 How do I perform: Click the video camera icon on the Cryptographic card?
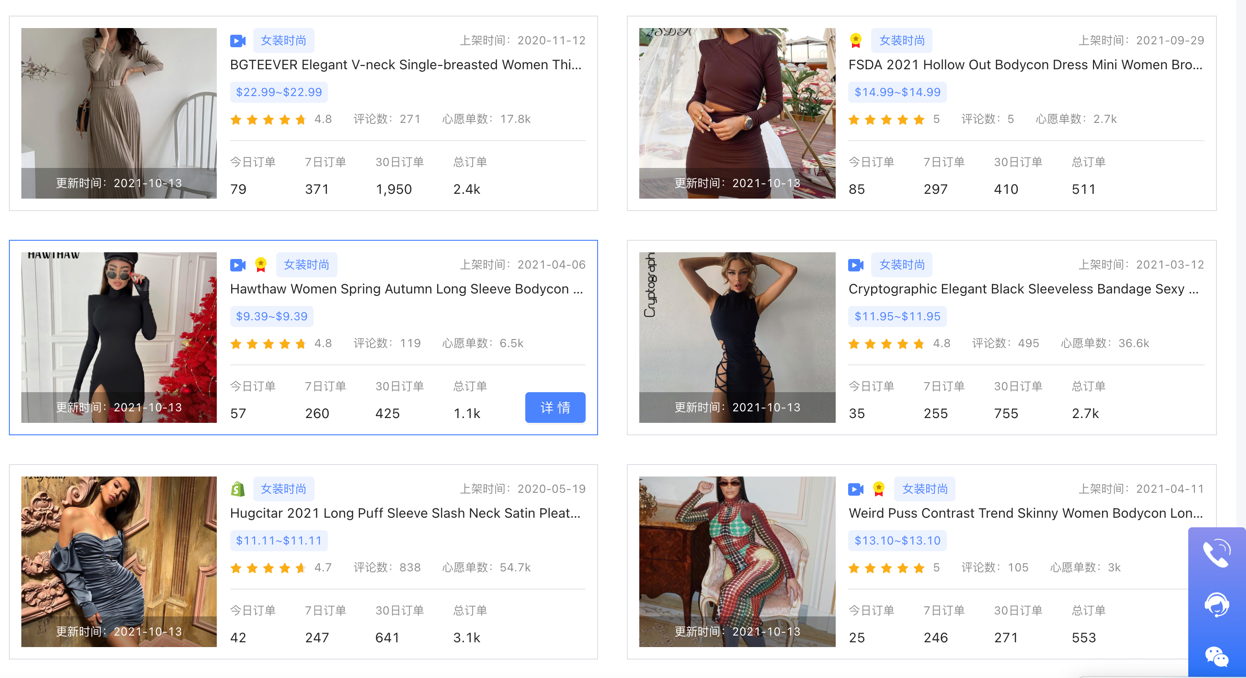(x=854, y=264)
